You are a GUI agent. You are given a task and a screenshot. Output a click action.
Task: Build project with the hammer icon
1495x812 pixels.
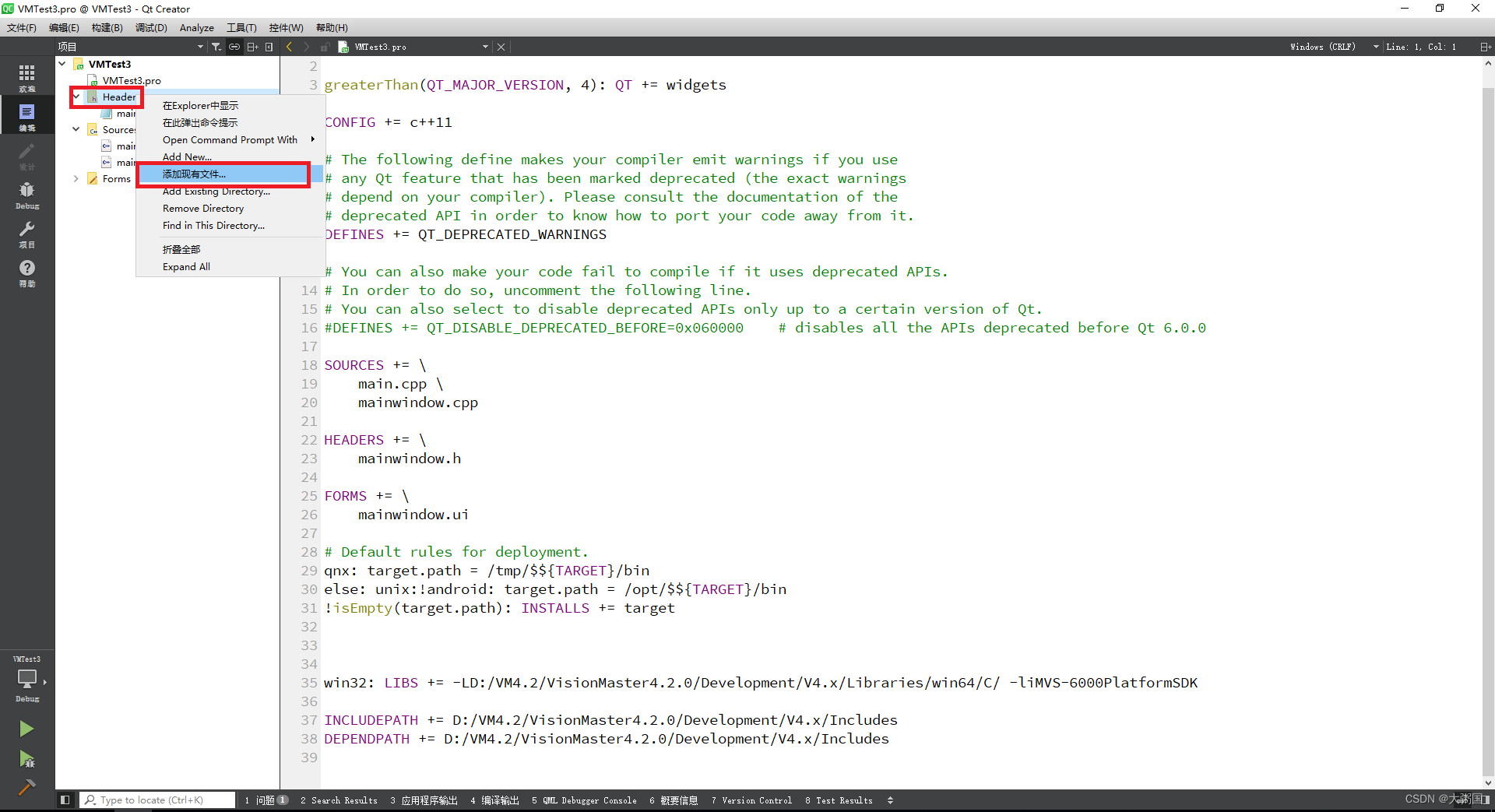26,787
